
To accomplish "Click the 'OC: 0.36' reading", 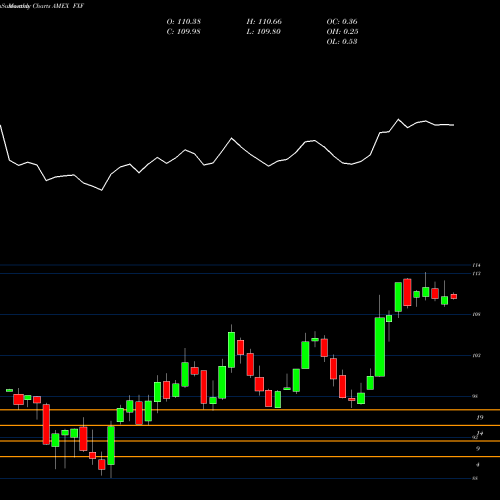I will (x=342, y=22).
